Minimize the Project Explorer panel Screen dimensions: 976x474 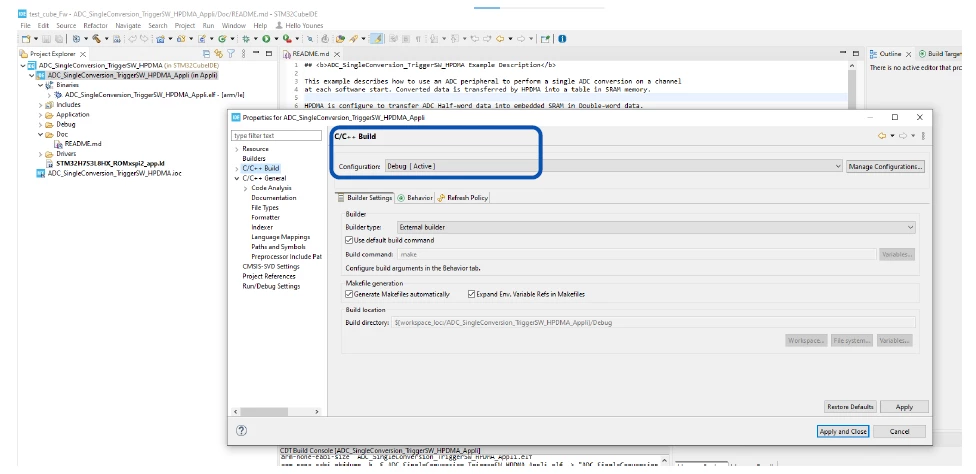pyautogui.click(x=256, y=53)
